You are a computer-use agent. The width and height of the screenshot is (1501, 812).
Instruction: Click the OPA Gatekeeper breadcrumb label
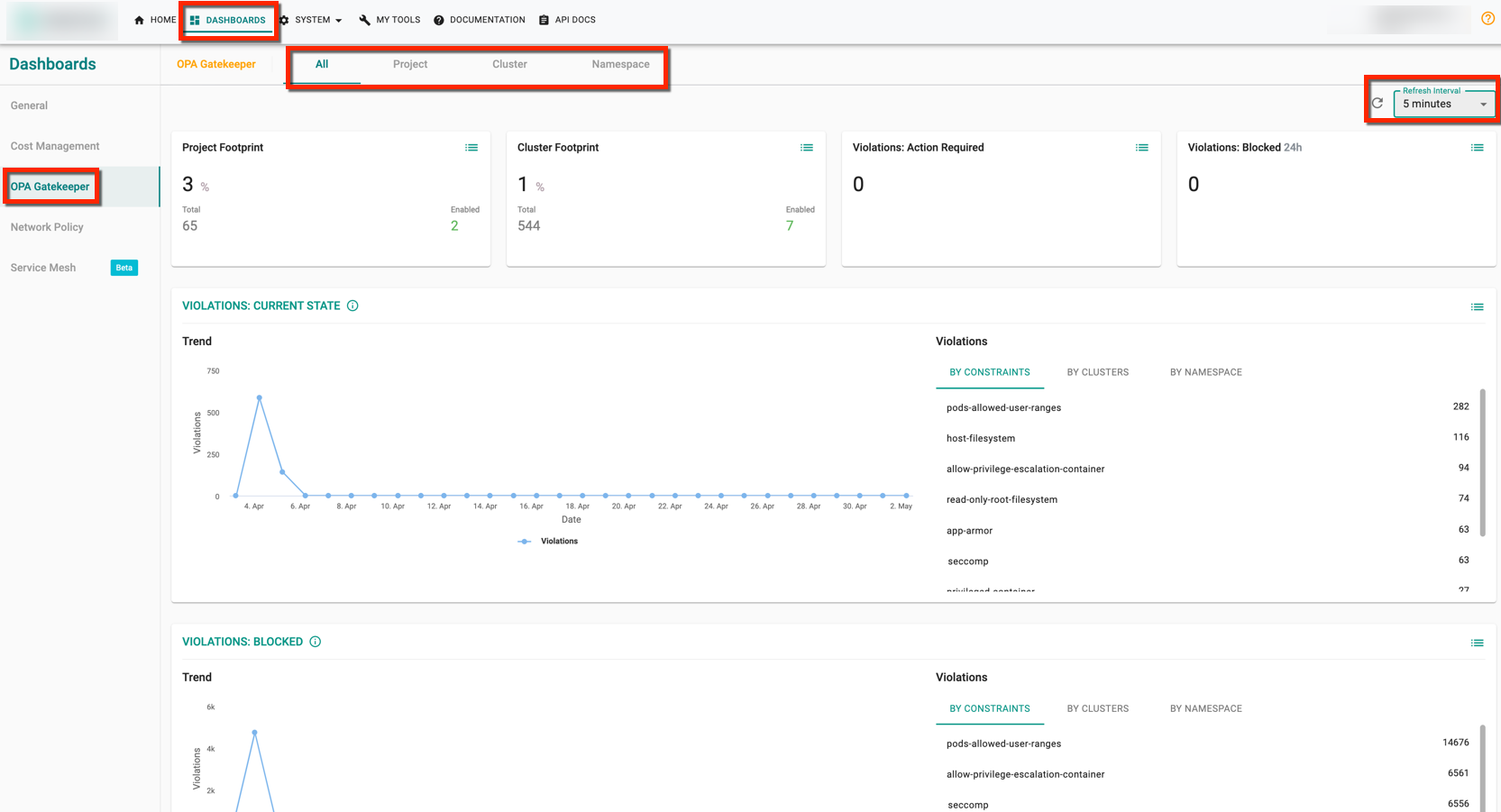pos(216,64)
